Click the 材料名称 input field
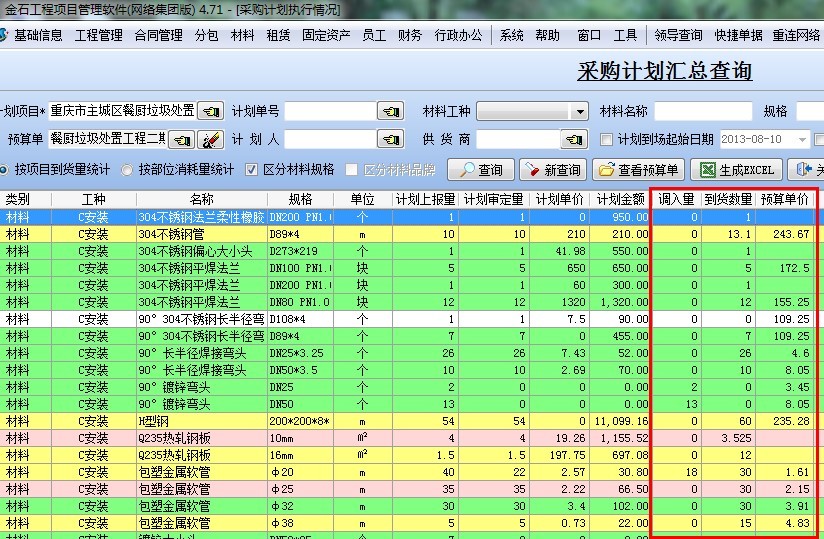824x539 pixels. (702, 111)
